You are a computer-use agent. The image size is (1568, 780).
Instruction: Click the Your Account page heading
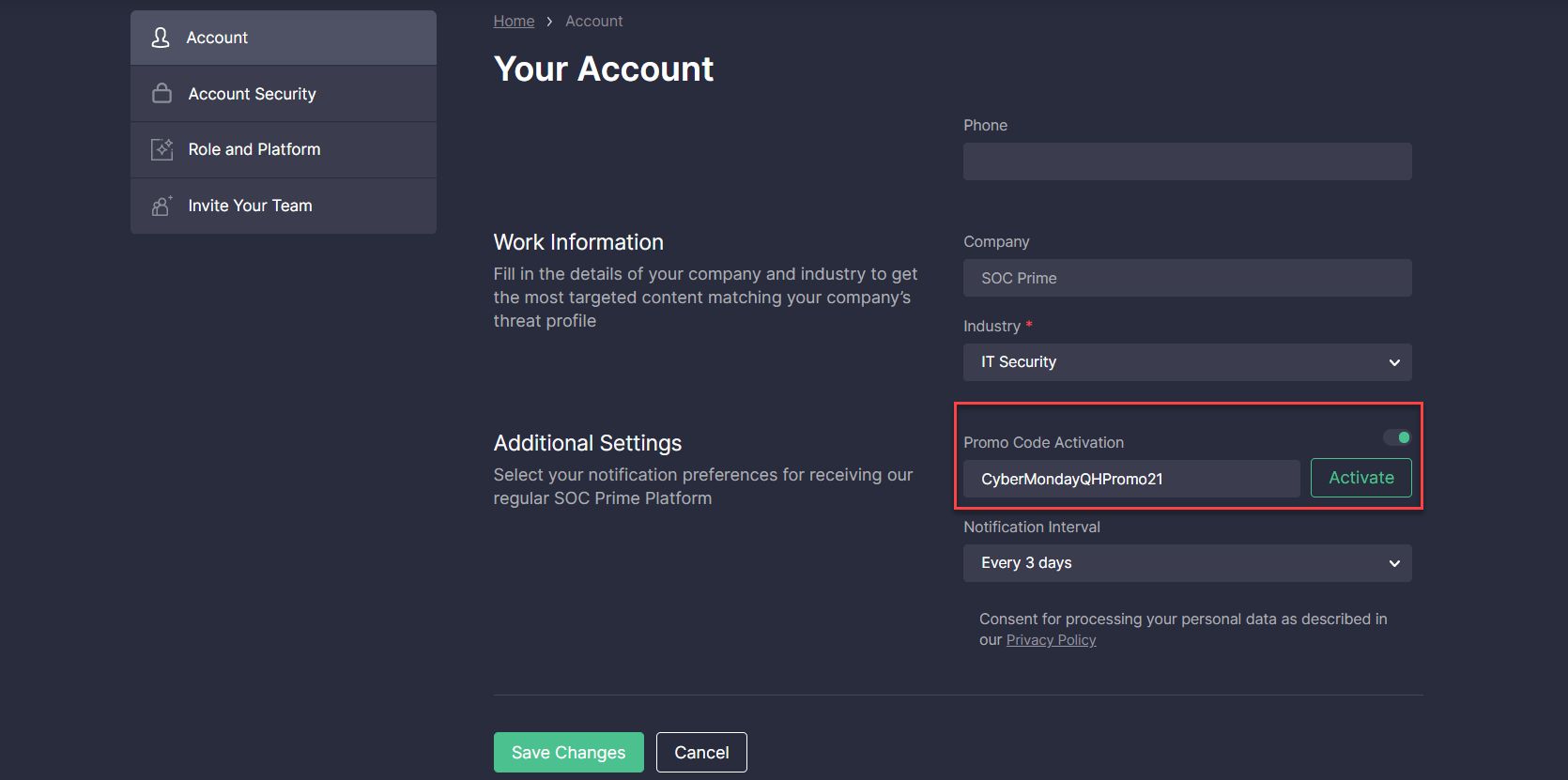604,69
